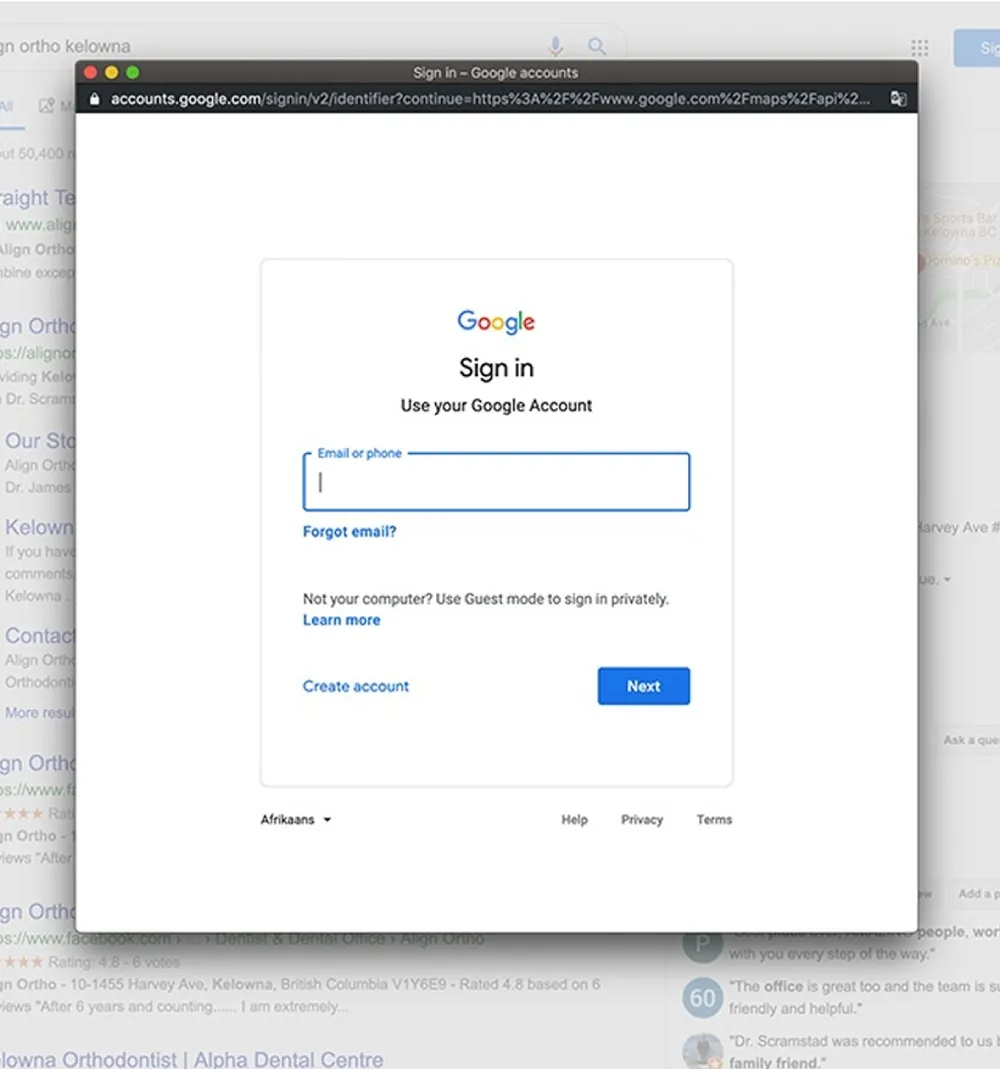
Task: Open the Learn more link
Action: point(342,620)
